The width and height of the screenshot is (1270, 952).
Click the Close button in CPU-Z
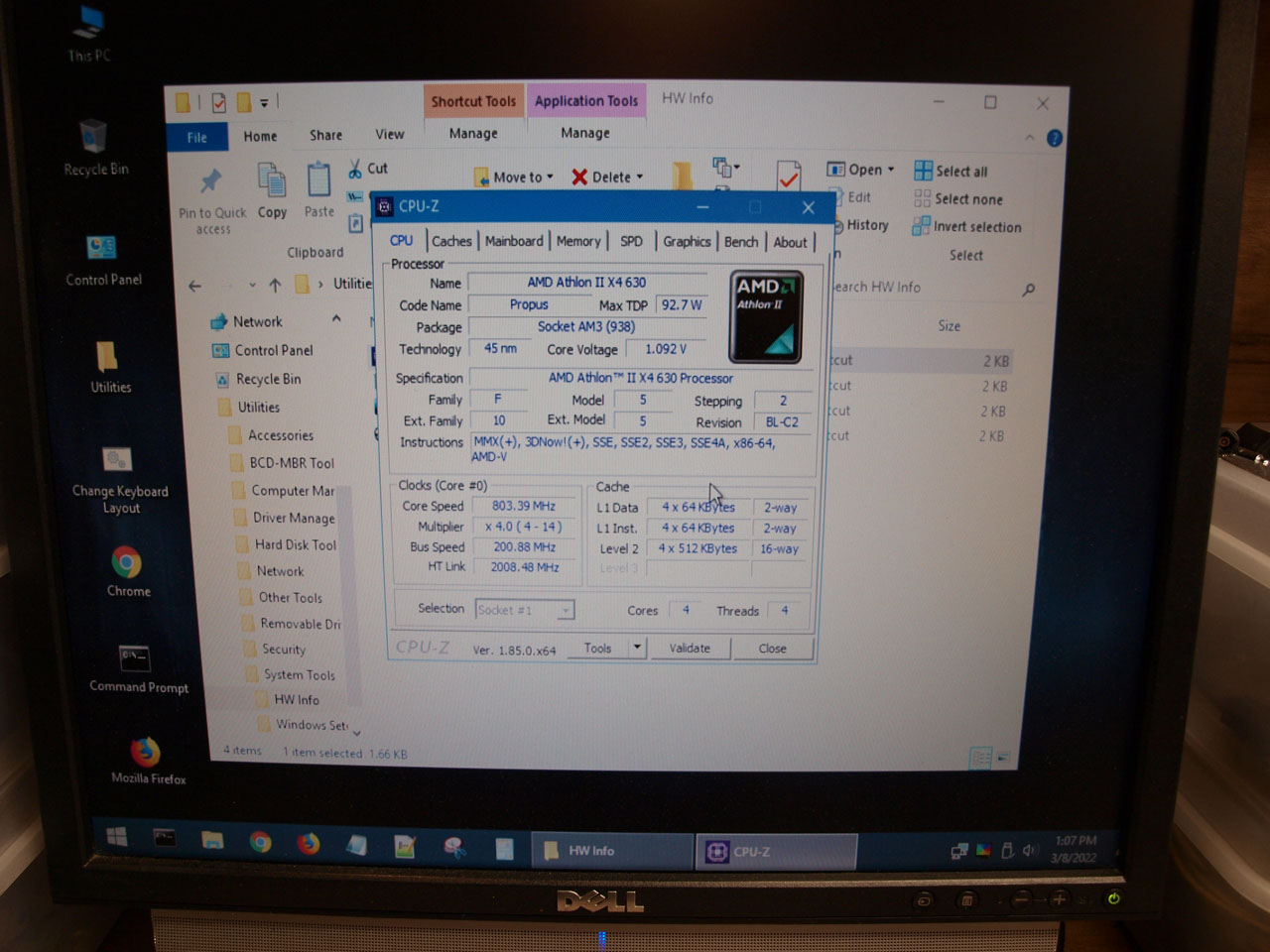click(x=773, y=649)
